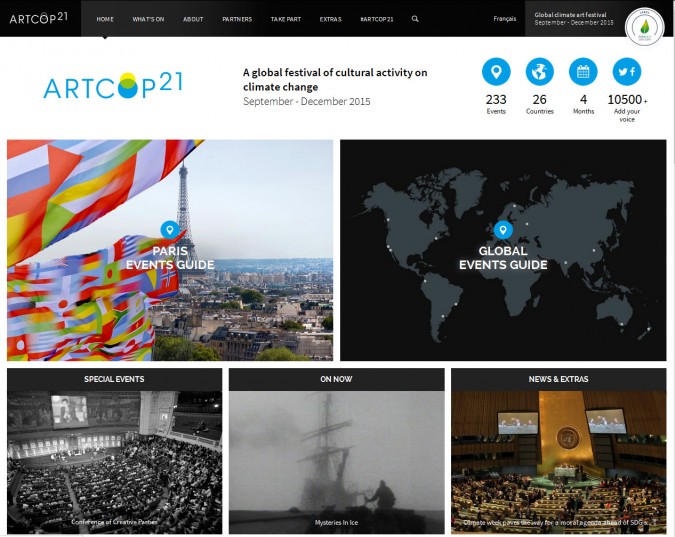Switch language to Français

[505, 19]
